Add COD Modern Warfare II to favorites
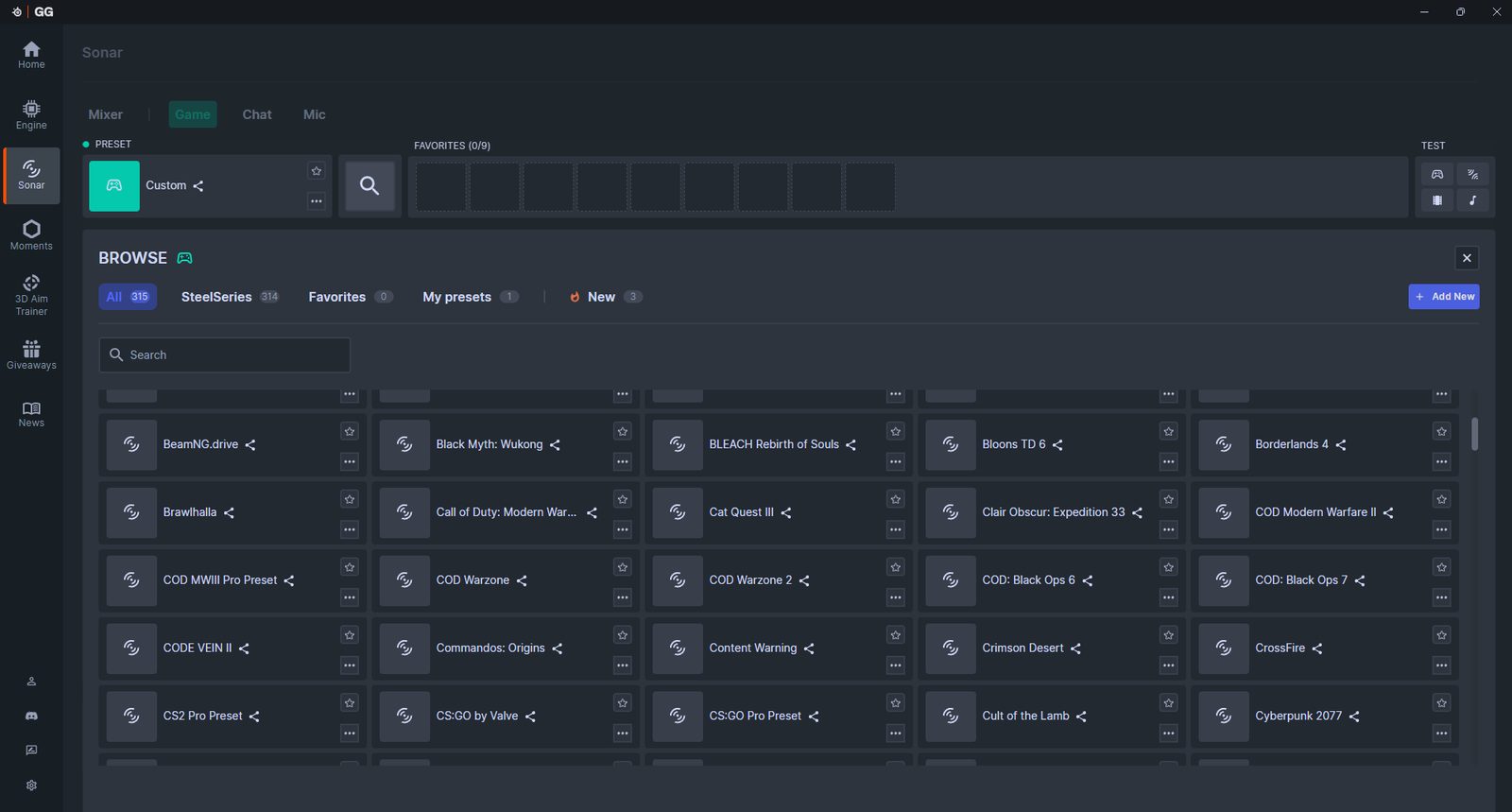This screenshot has height=812, width=1512. click(x=1441, y=499)
